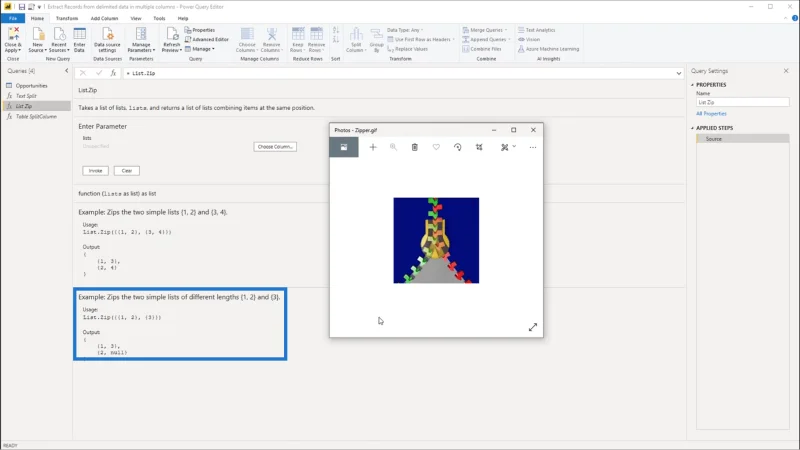Click the query Name input field

(x=743, y=103)
